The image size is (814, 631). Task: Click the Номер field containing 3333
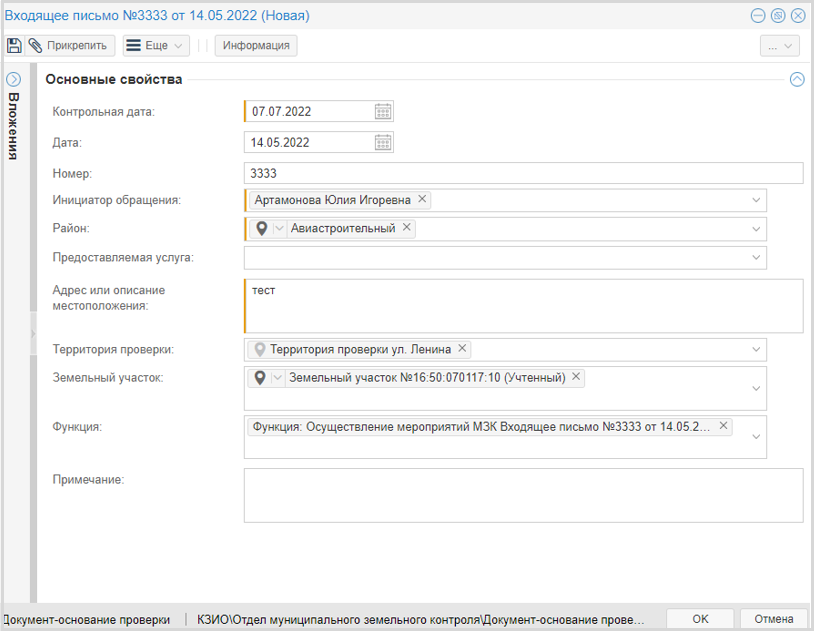pos(523,173)
